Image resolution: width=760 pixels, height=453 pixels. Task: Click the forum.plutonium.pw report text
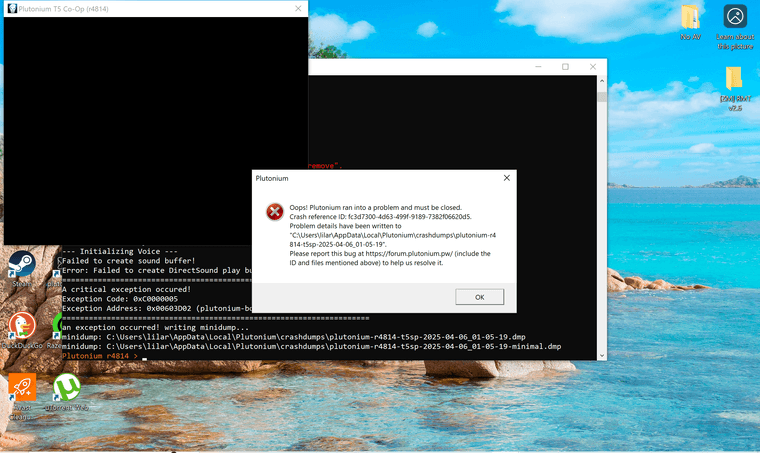coord(390,258)
